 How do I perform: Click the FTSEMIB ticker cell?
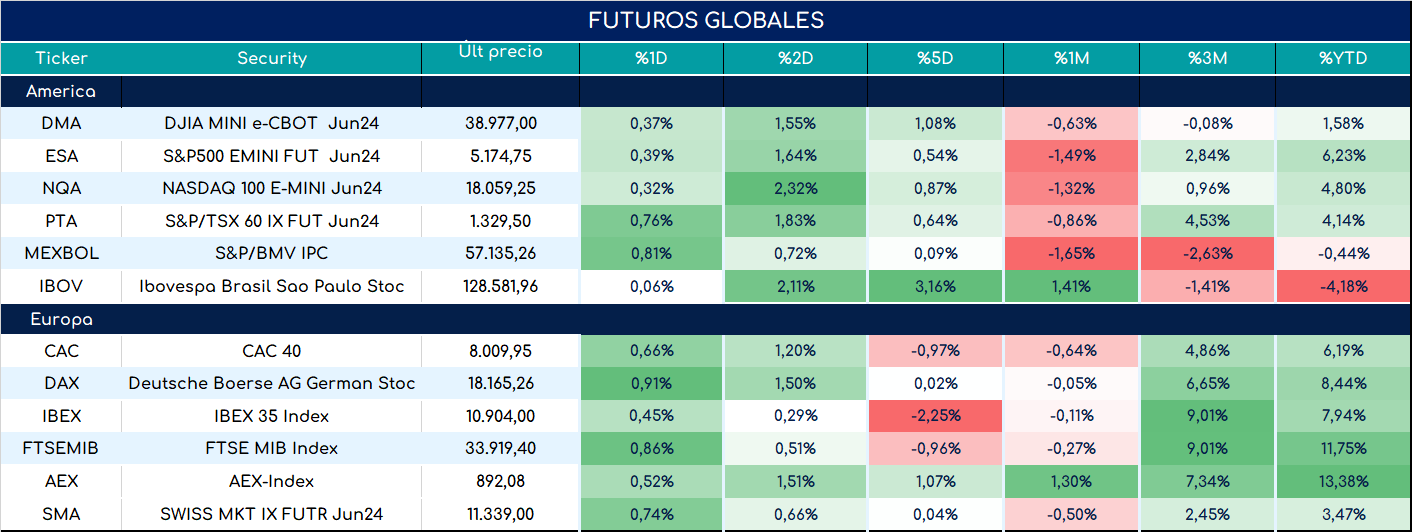(62, 448)
